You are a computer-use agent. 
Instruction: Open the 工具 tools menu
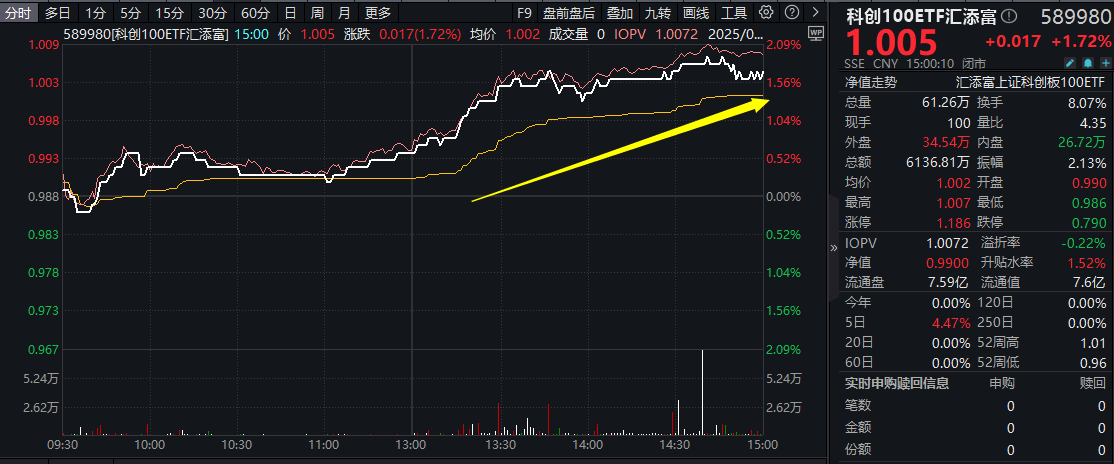pos(734,13)
